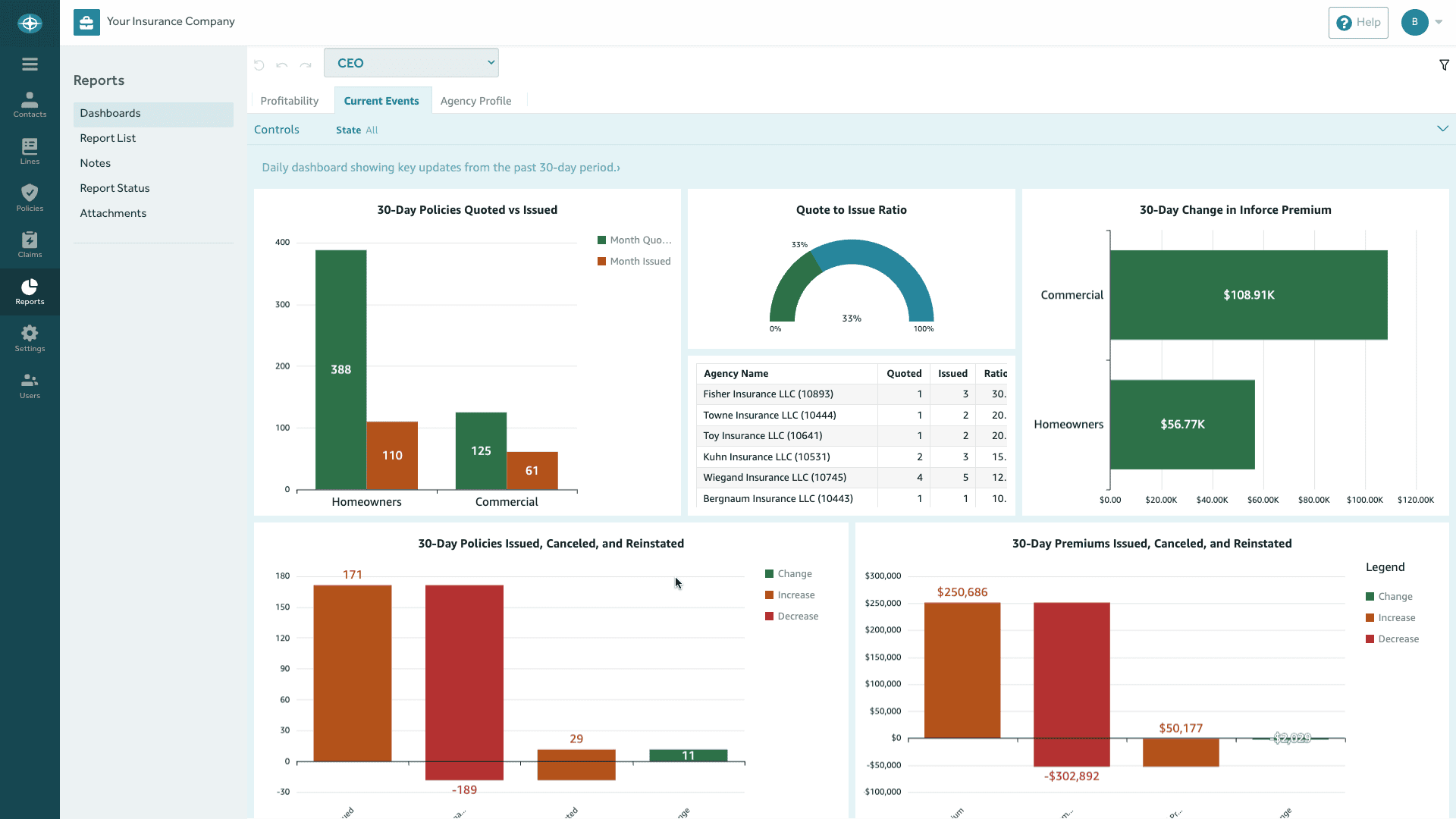Viewport: 1456px width, 819px height.
Task: Open the filter funnel icon
Action: [x=1444, y=65]
